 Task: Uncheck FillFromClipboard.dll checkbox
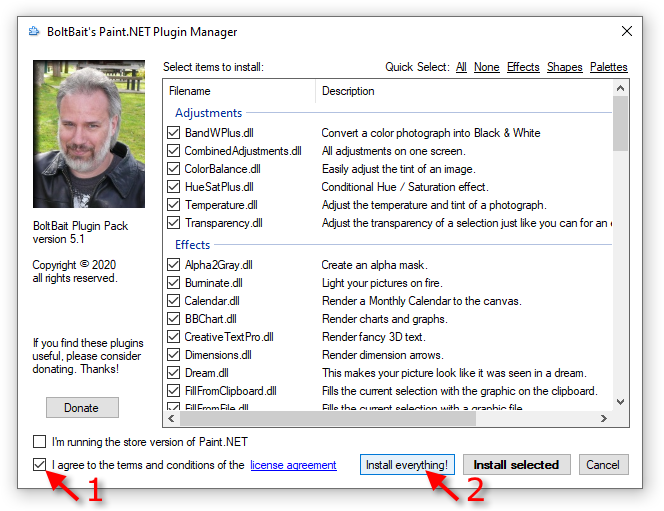click(173, 391)
